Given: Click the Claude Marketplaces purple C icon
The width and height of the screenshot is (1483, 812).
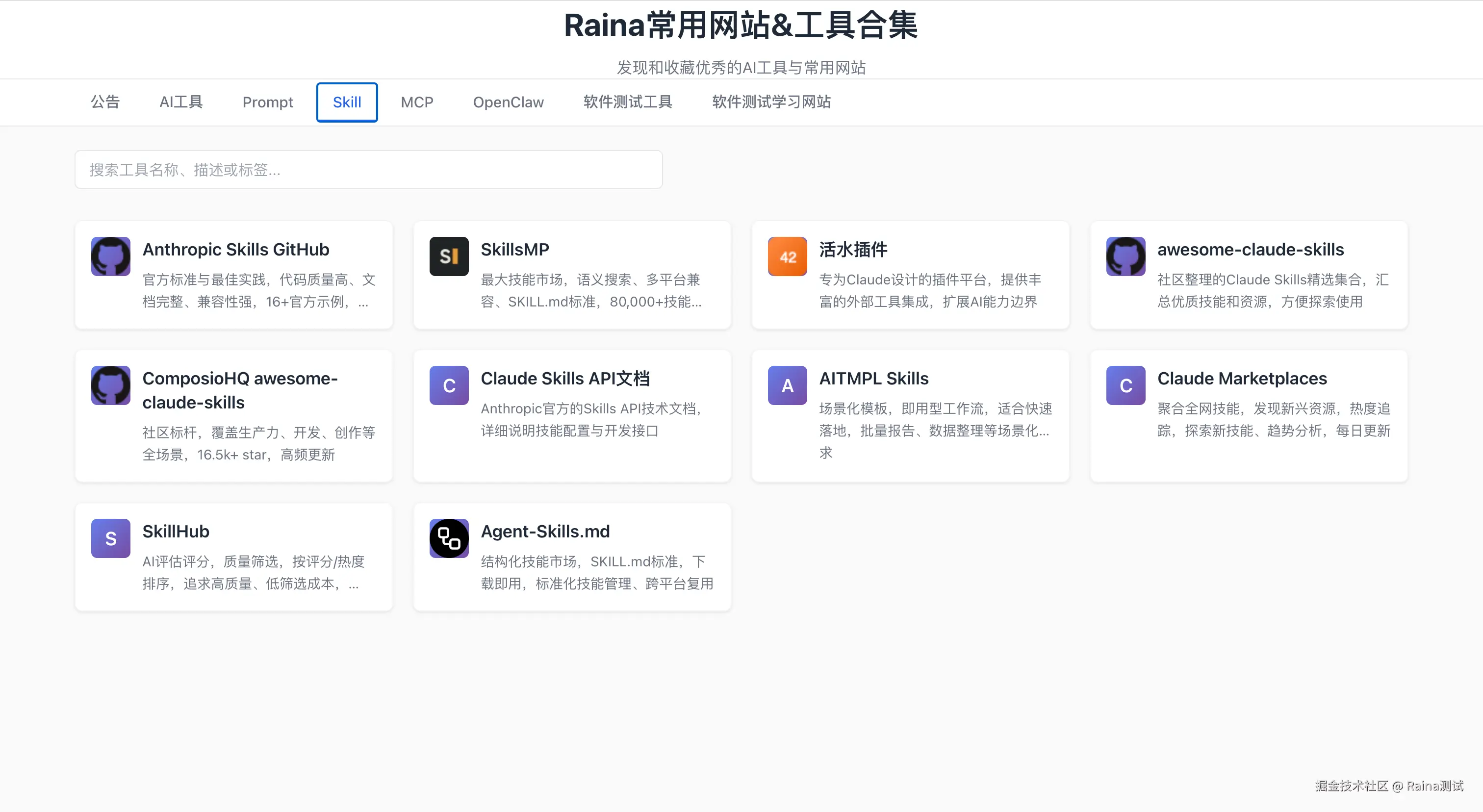Looking at the screenshot, I should tap(1125, 385).
